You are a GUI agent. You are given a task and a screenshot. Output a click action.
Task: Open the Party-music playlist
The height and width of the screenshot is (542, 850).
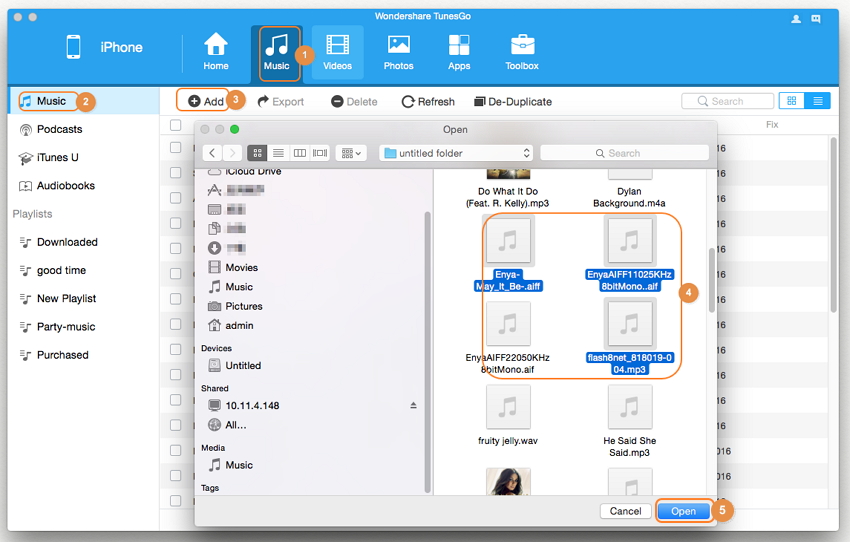coord(65,327)
